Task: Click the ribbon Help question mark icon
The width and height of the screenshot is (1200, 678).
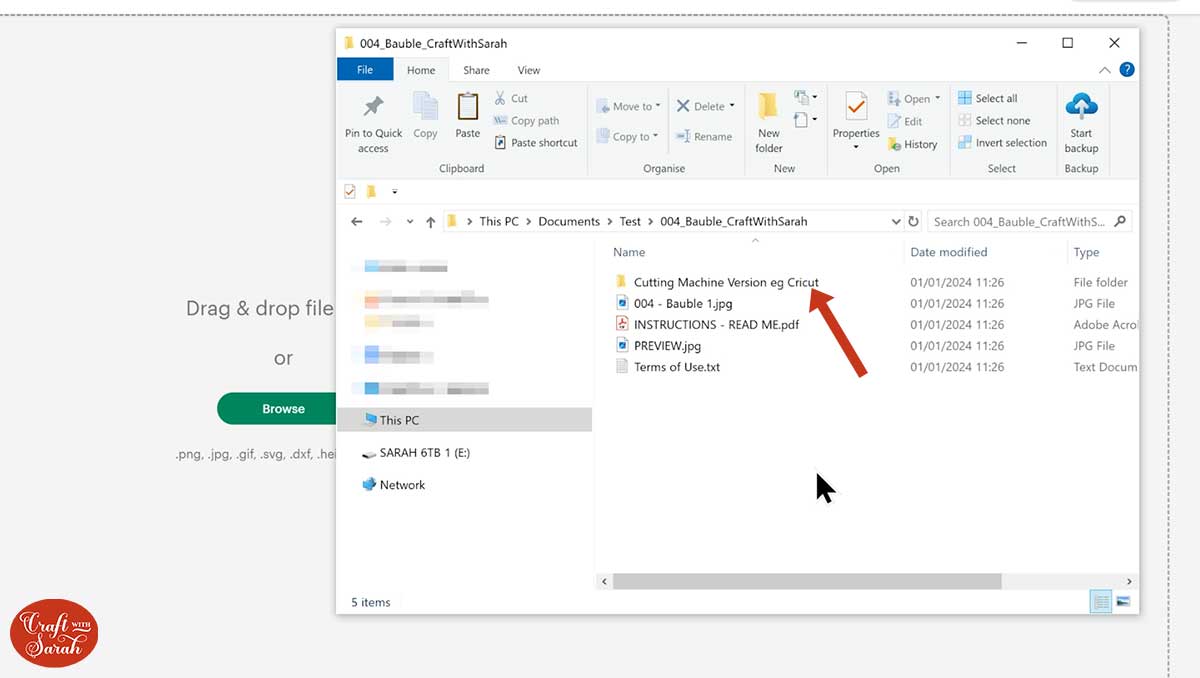Action: click(x=1126, y=70)
